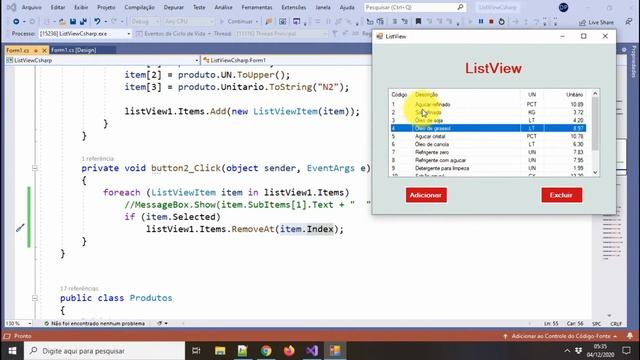Click the magnifier in the Pesquisar box
This screenshot has width=640, height=360.
(x=460, y=7)
